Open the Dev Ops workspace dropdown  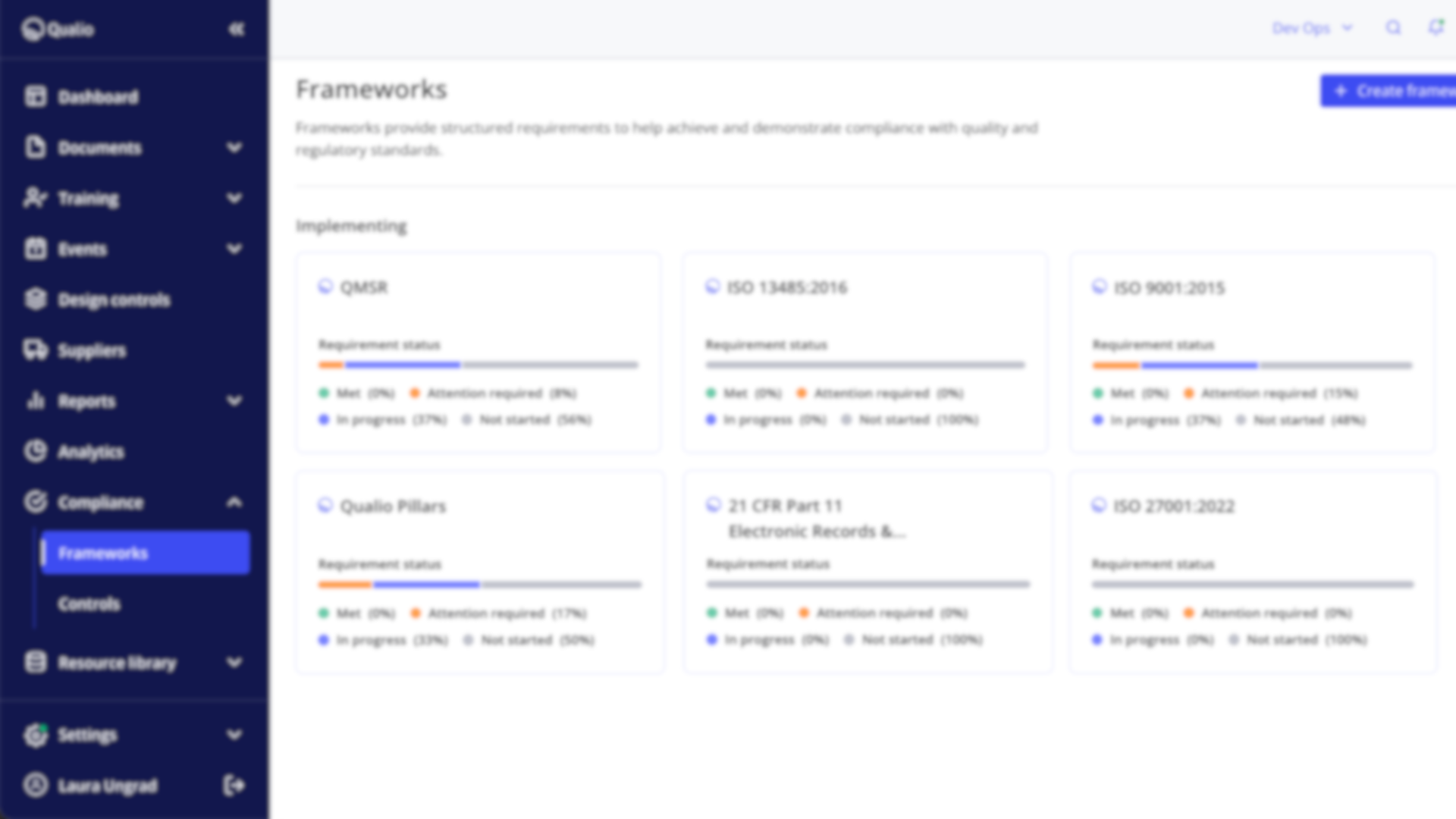pyautogui.click(x=1312, y=28)
